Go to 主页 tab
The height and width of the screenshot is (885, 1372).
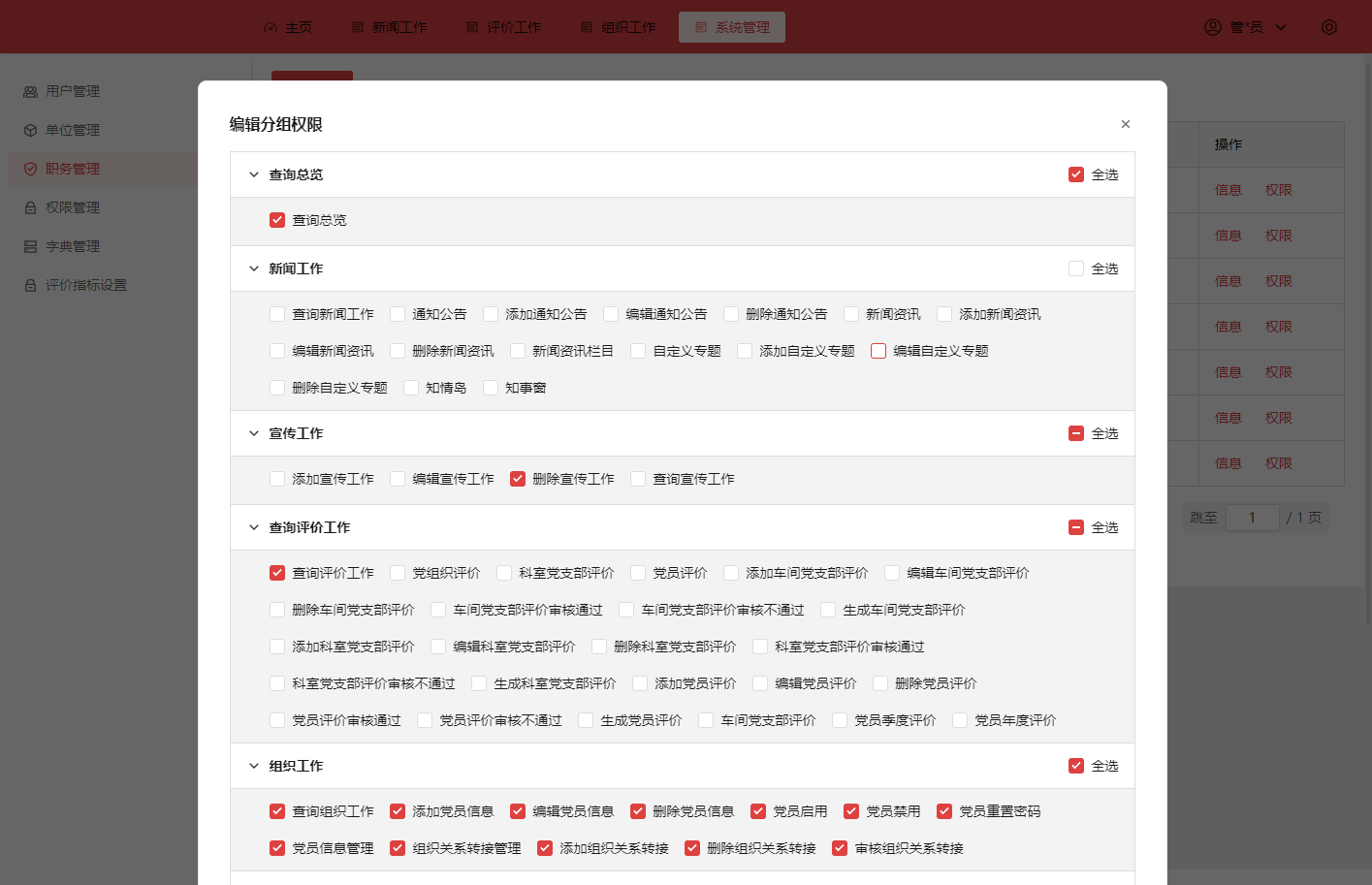point(288,27)
